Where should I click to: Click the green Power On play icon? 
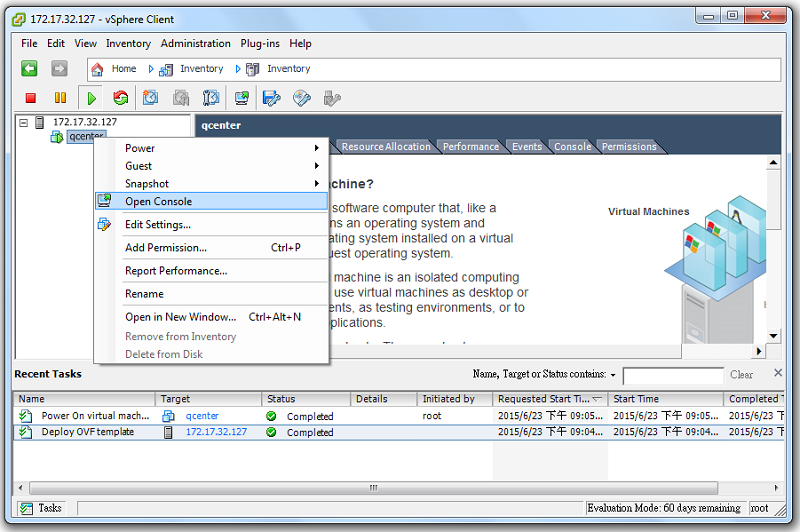click(91, 98)
